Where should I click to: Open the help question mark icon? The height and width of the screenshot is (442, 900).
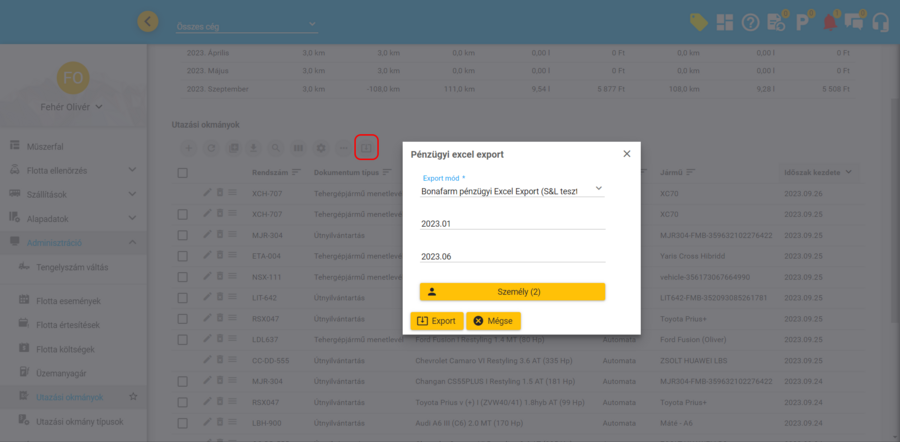pos(750,21)
